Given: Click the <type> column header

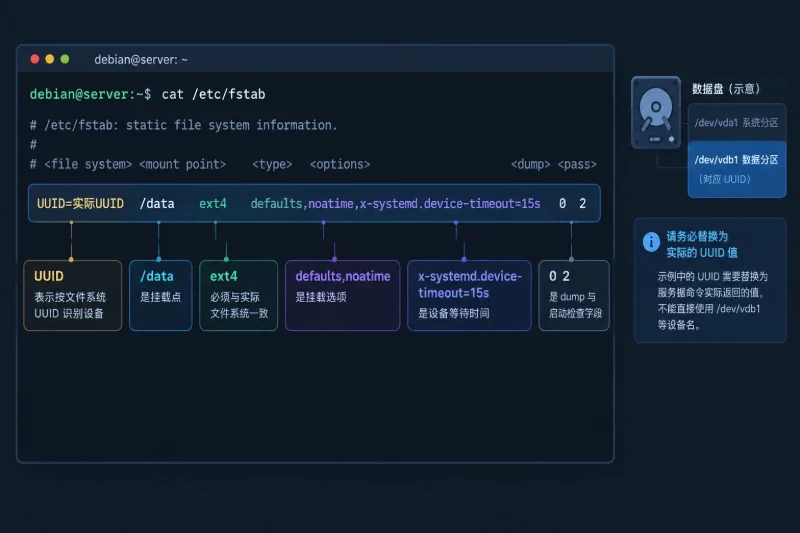Looking at the screenshot, I should 272,164.
